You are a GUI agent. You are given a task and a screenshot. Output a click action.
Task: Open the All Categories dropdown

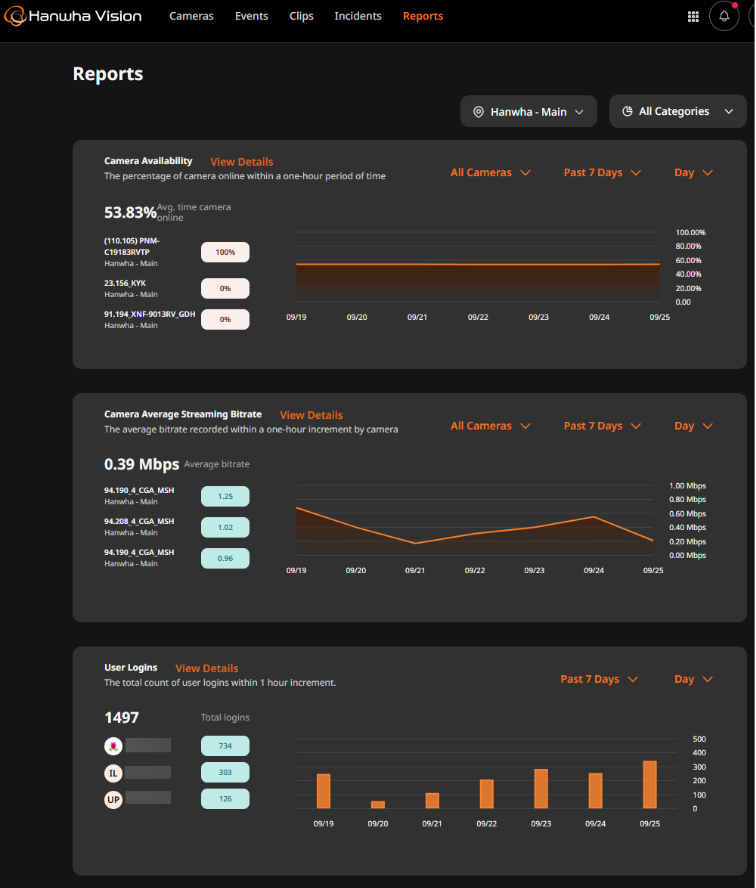(x=677, y=112)
